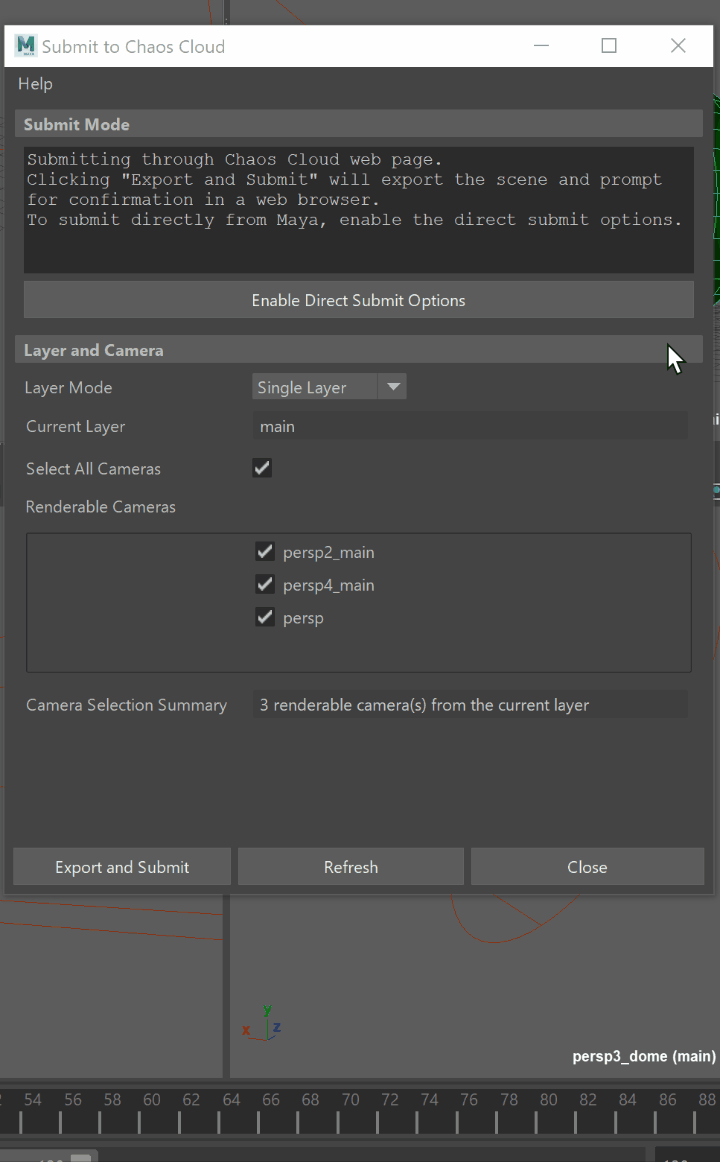The width and height of the screenshot is (720, 1162).
Task: Click the XYZ axis gizmo in viewport
Action: tap(263, 1024)
